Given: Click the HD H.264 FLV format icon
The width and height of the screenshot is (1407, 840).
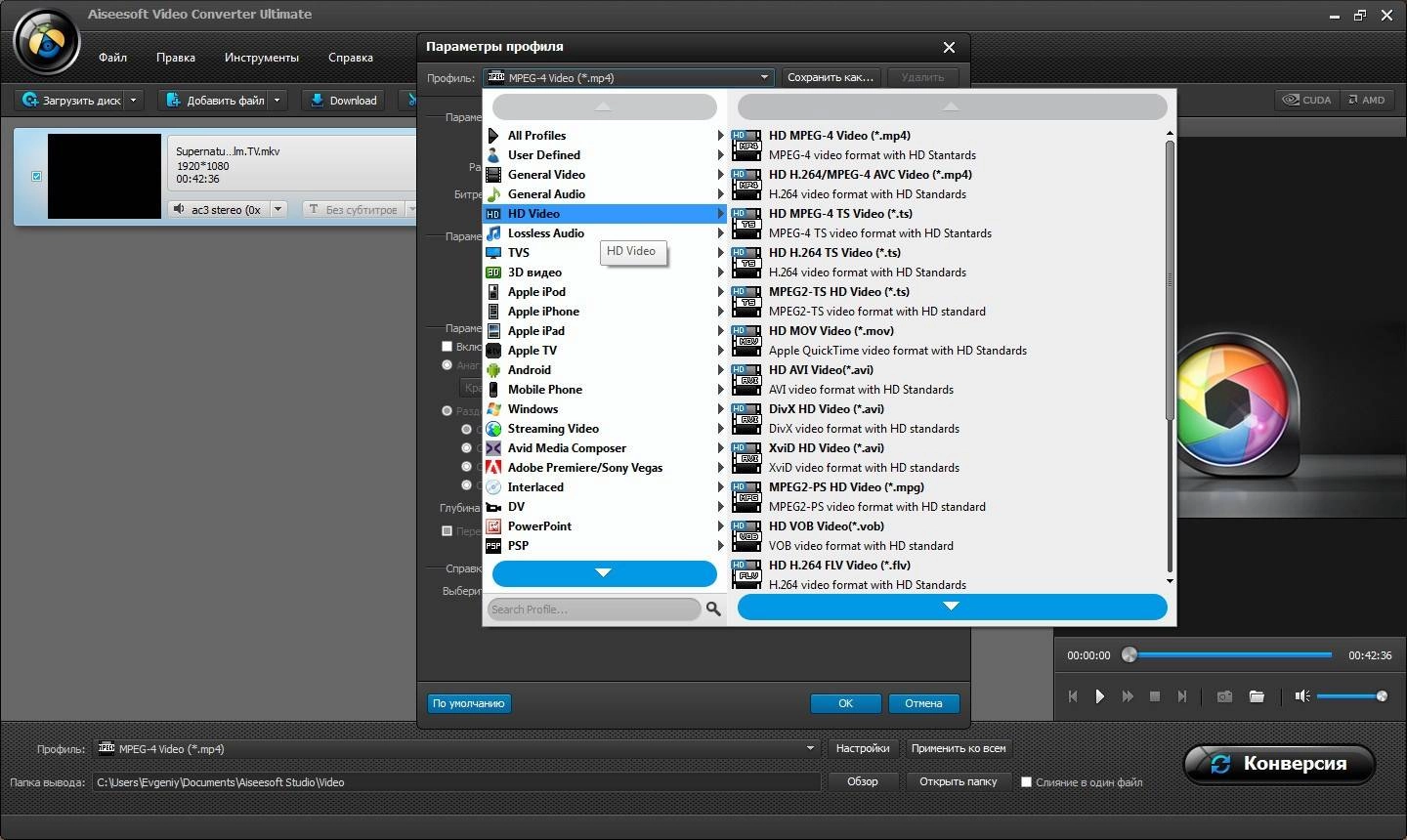Looking at the screenshot, I should pyautogui.click(x=746, y=574).
